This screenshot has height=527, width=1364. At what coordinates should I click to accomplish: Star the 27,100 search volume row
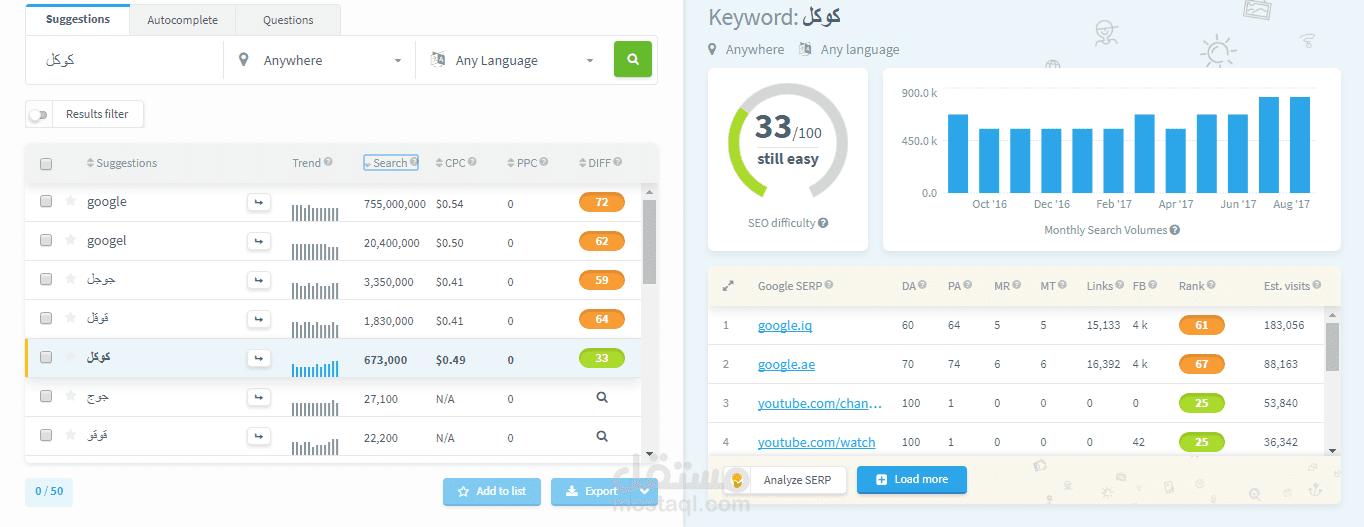(x=70, y=396)
